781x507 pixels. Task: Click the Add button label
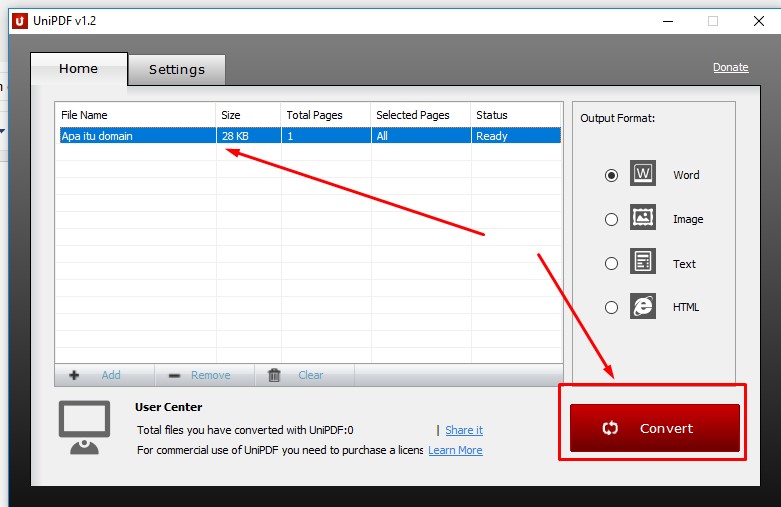pos(111,375)
